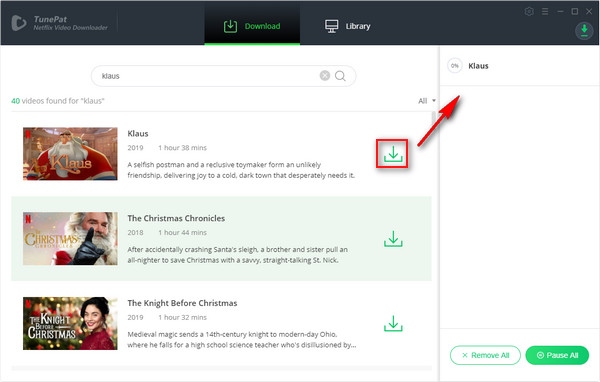
Task: Clear the search text with X icon
Action: pyautogui.click(x=325, y=76)
